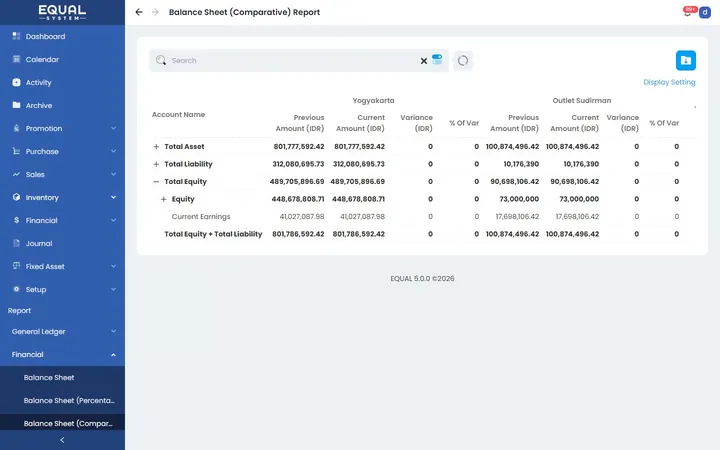Open the Dashboard icon in sidebar

click(x=17, y=36)
